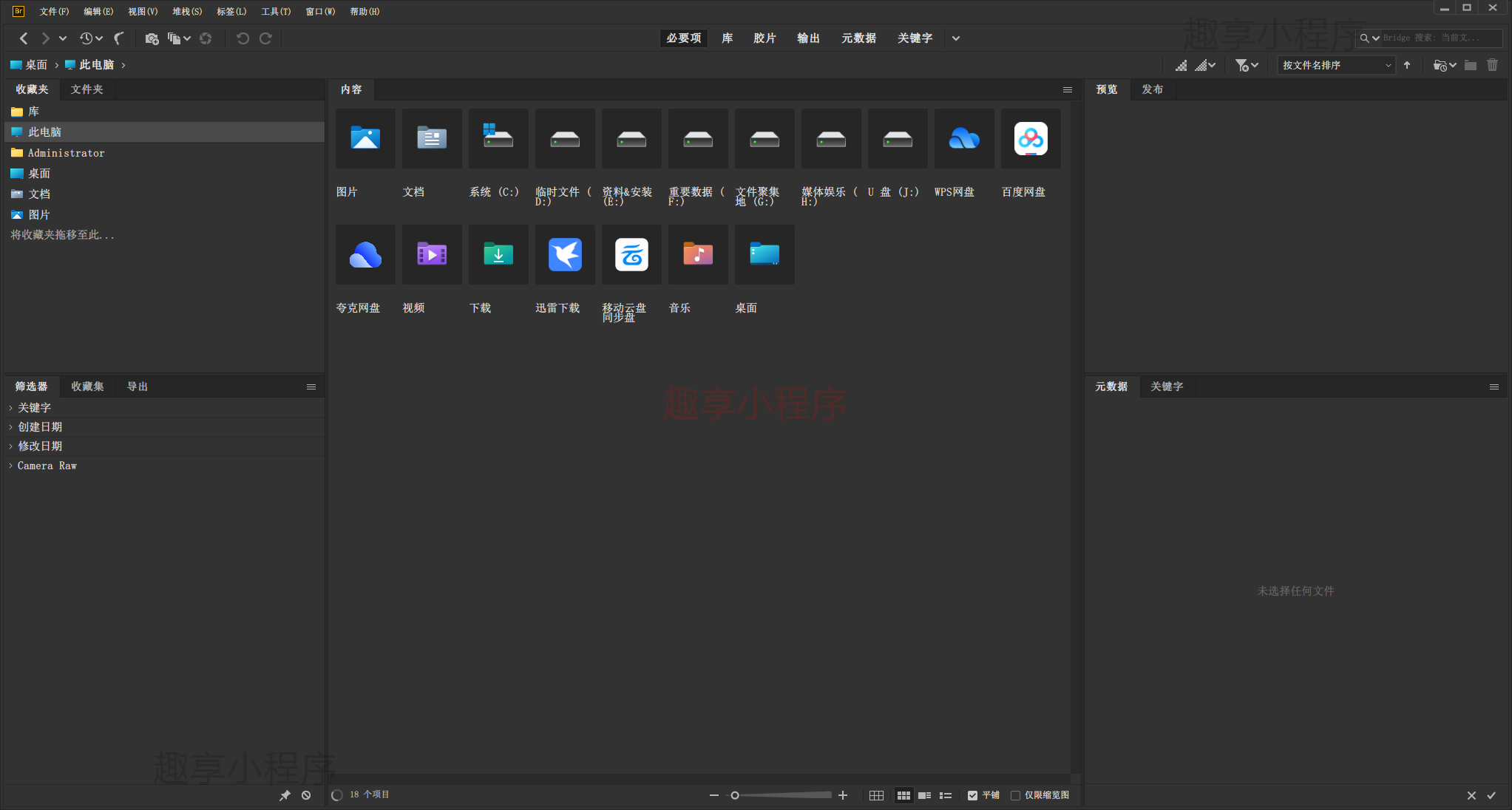1512x810 pixels.
Task: Switch to the 库 workspace
Action: click(728, 38)
